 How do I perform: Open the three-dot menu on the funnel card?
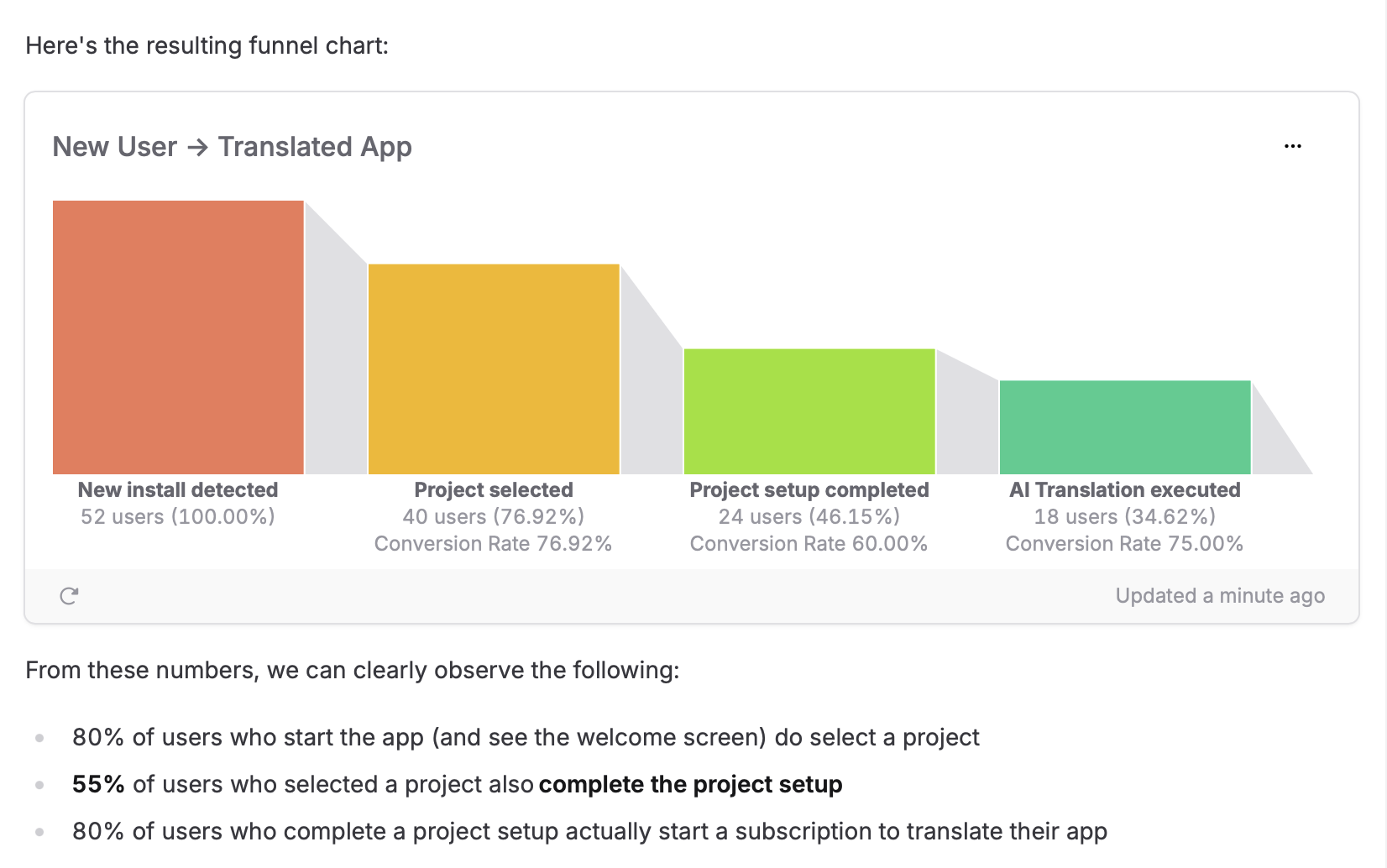point(1292,145)
